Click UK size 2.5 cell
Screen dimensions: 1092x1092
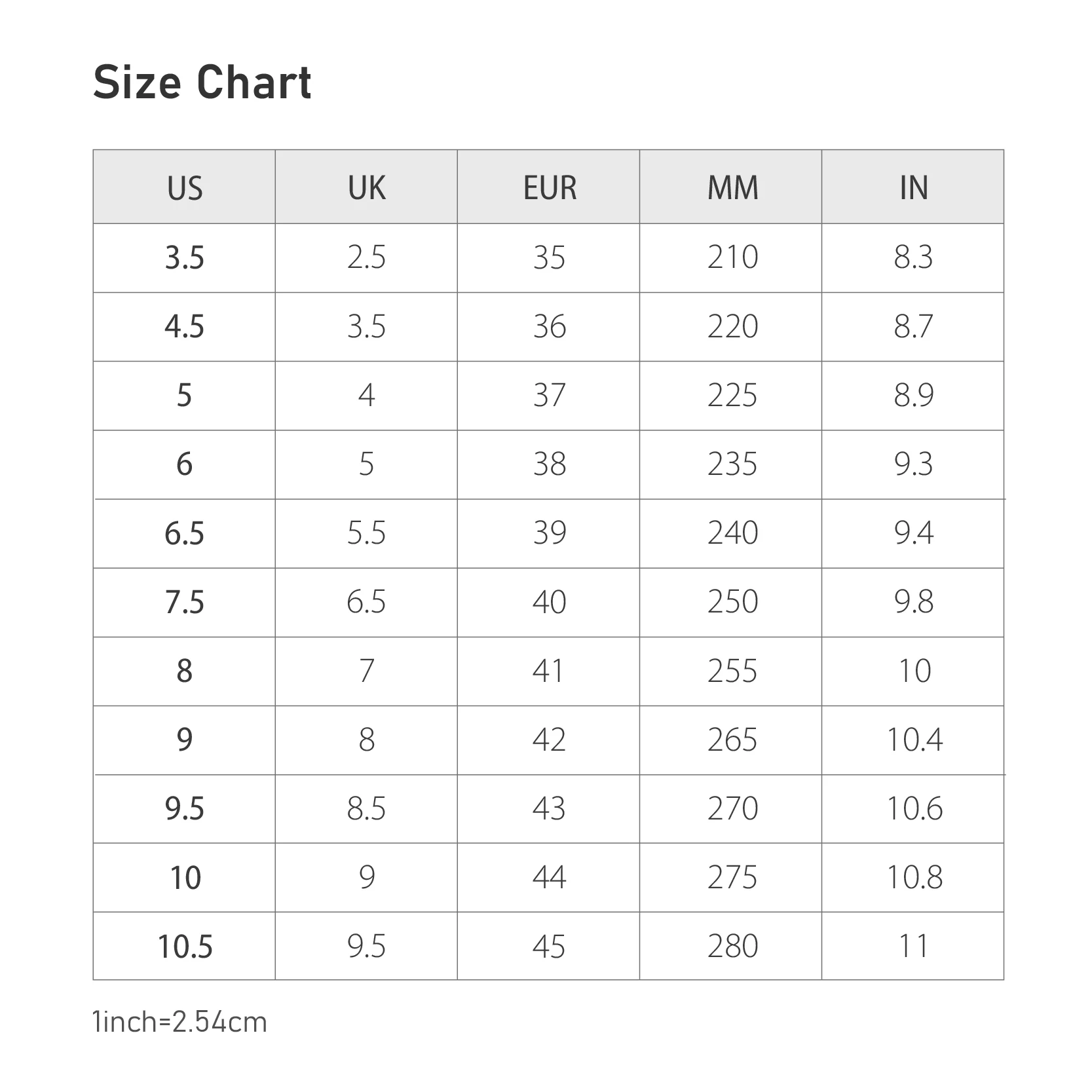[366, 257]
